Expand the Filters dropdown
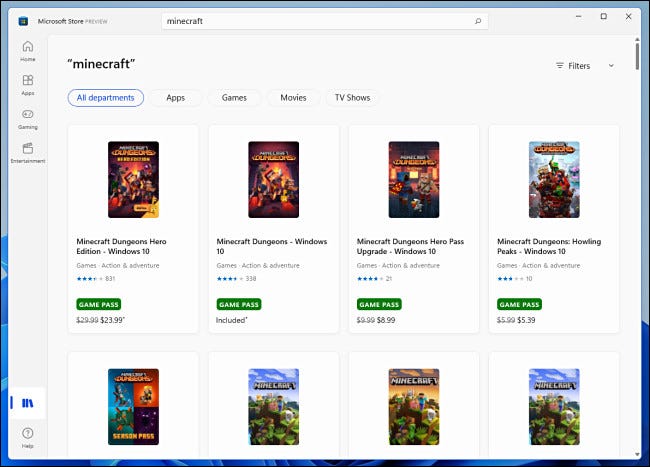Image resolution: width=650 pixels, height=467 pixels. pyautogui.click(x=573, y=66)
